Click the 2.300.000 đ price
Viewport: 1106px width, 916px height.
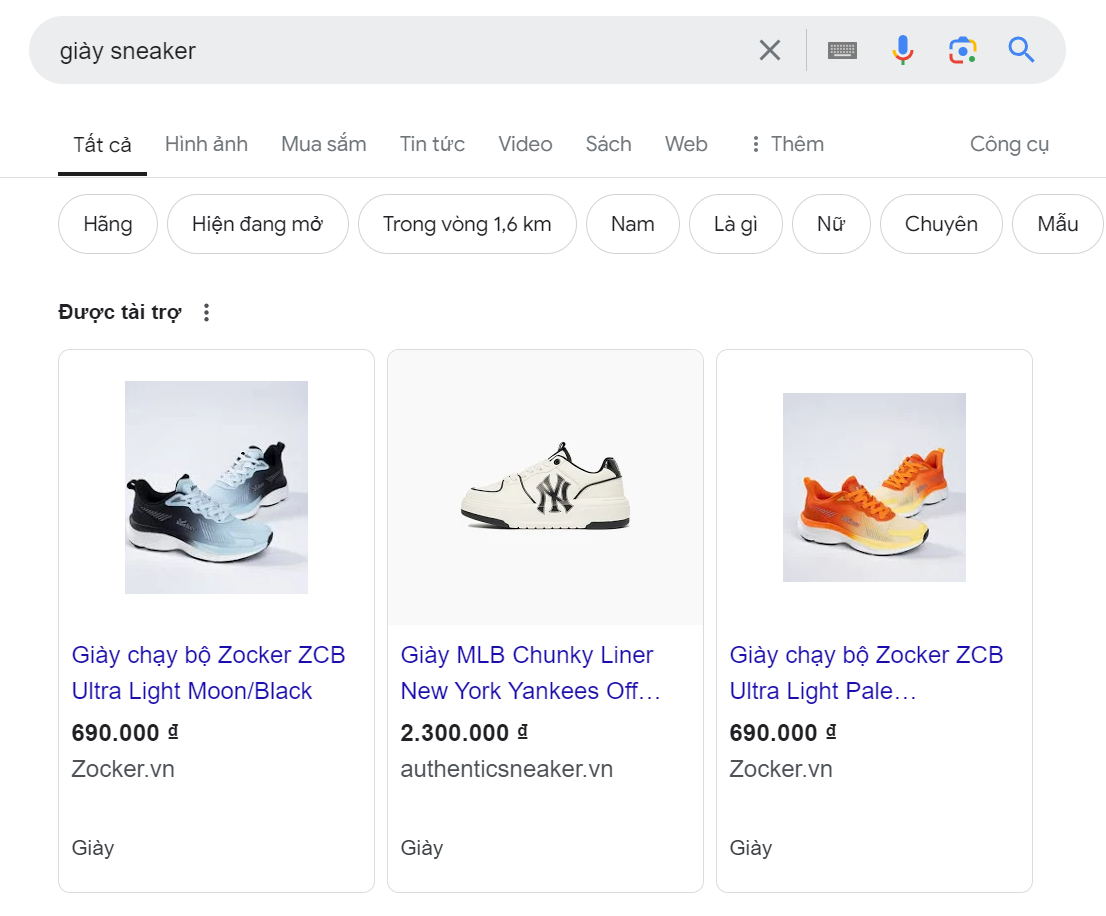tap(463, 733)
